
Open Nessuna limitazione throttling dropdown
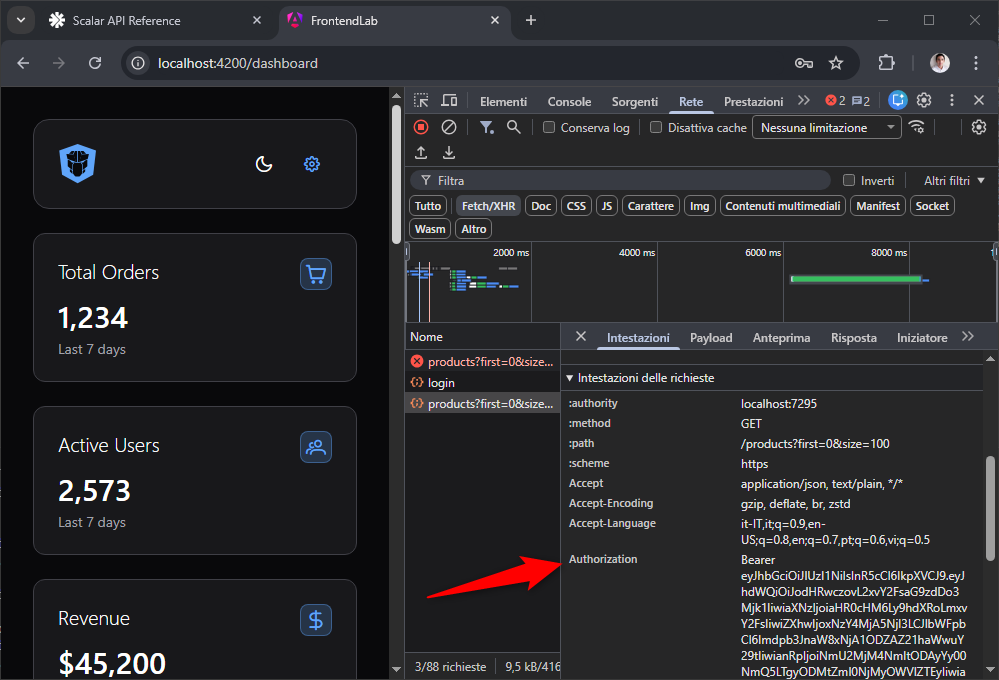(826, 127)
